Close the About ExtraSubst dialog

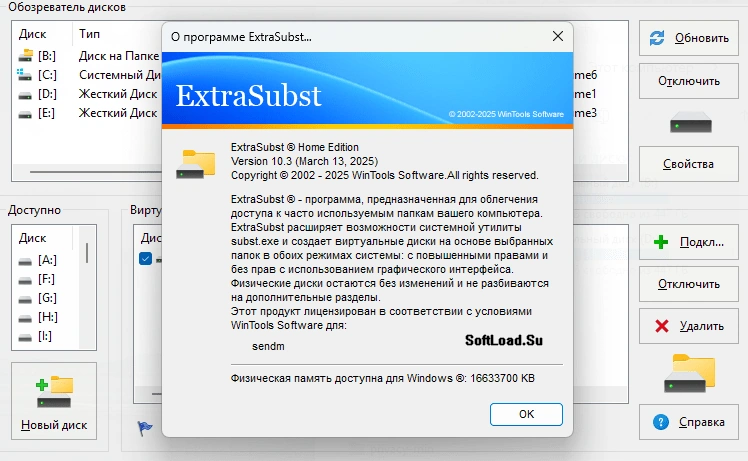click(x=558, y=36)
